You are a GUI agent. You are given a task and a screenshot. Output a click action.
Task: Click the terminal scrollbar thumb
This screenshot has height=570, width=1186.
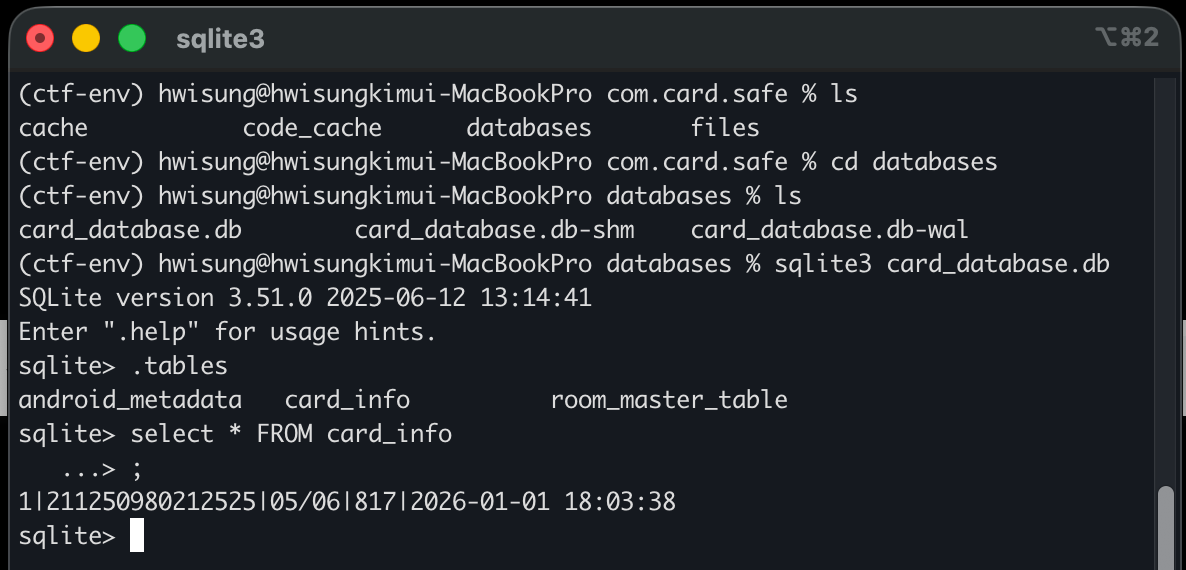[x=1165, y=526]
